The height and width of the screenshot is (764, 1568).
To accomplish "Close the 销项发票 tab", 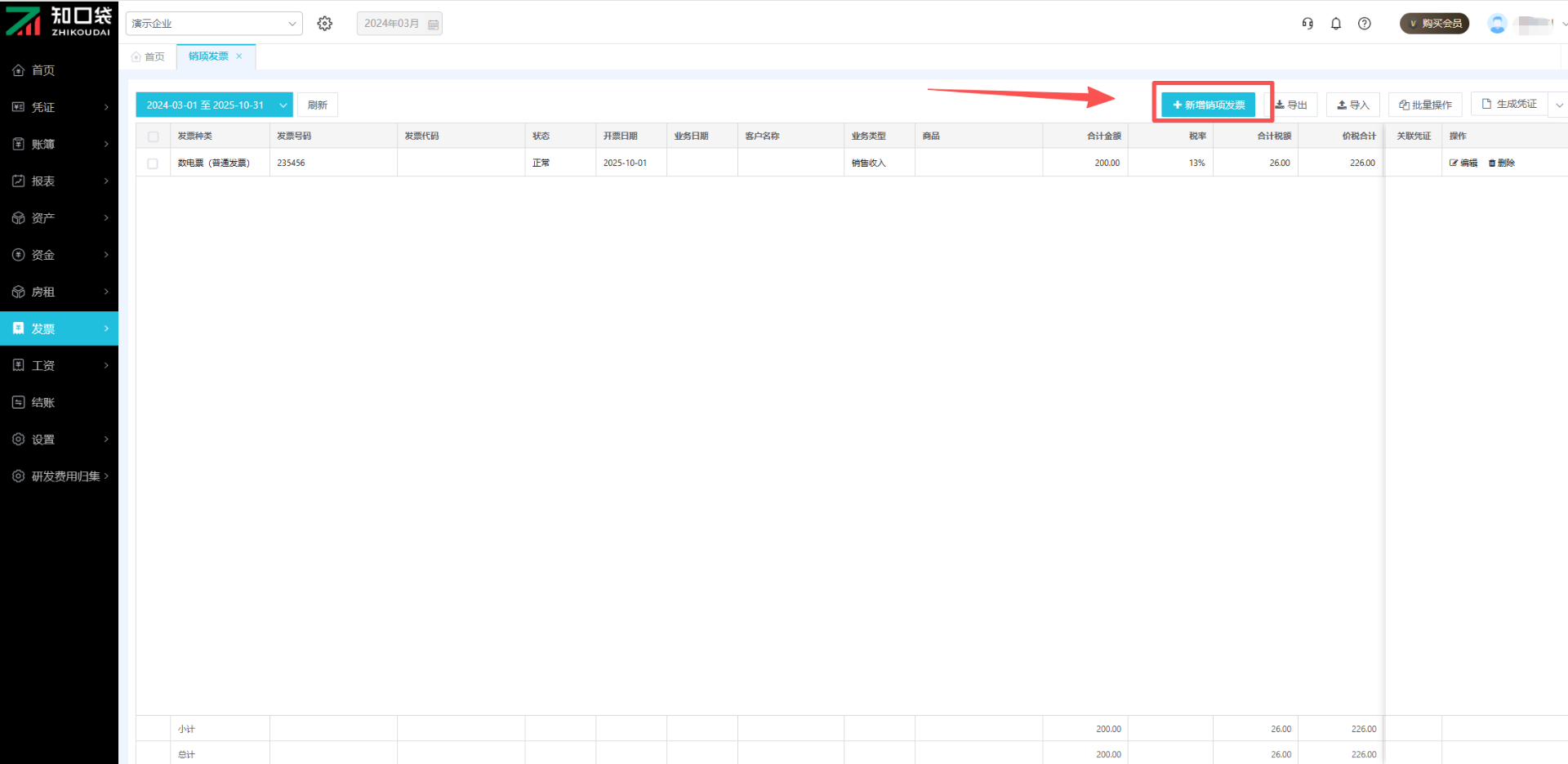I will click(239, 56).
